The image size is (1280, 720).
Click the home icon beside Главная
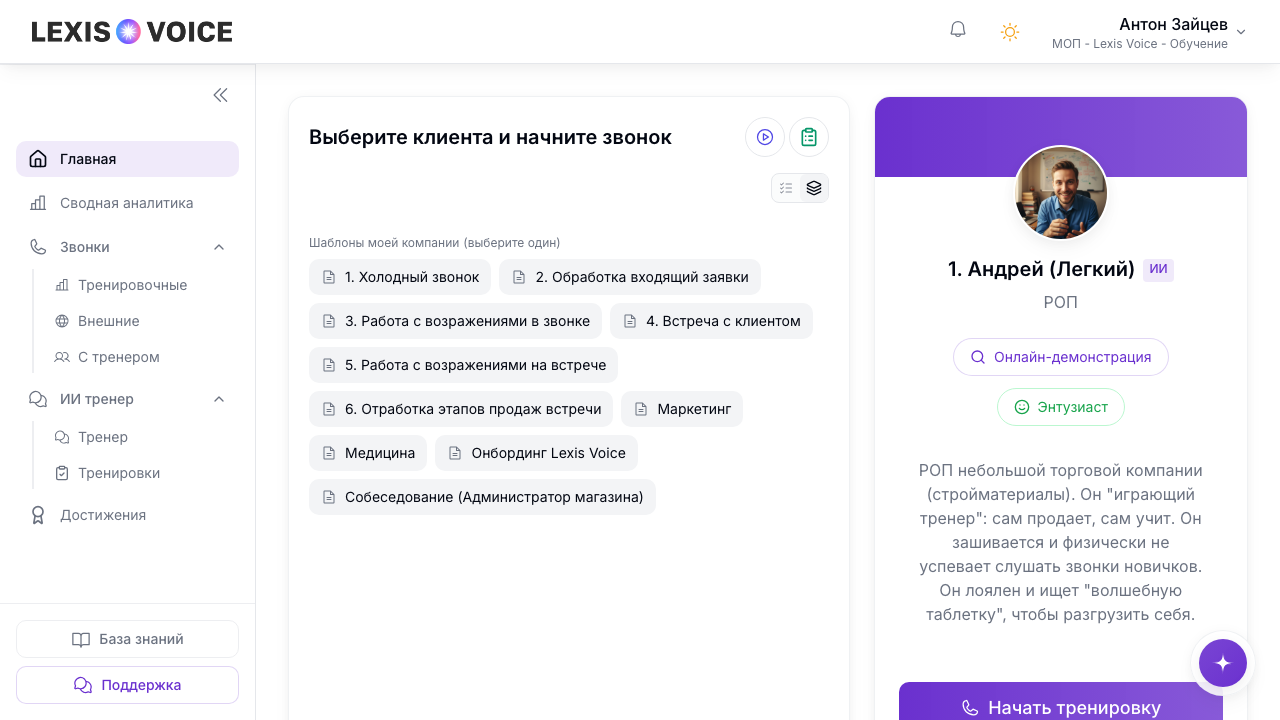pos(38,159)
